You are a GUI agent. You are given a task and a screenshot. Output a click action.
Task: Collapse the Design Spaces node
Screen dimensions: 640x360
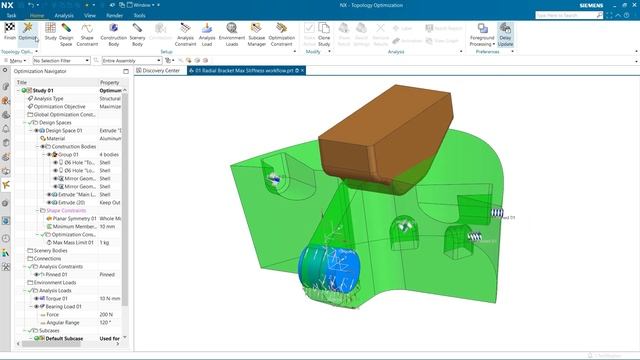pos(24,122)
